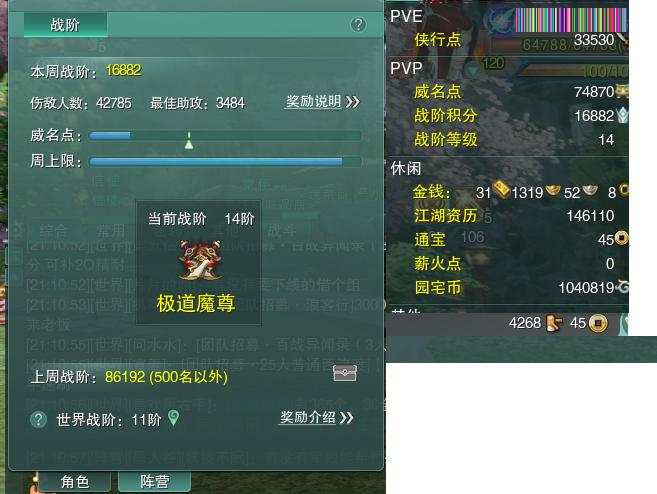Click the help question mark in the 战阶 header
Image resolution: width=657 pixels, height=494 pixels.
tap(358, 25)
